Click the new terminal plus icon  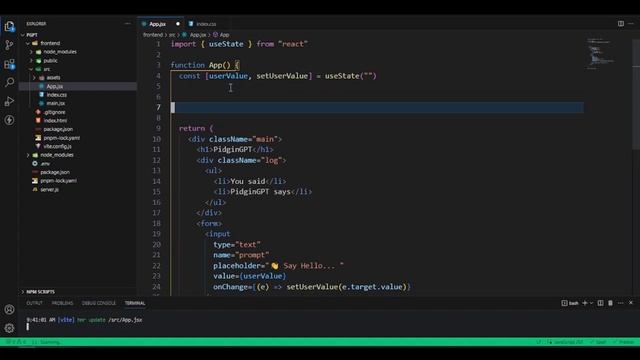coord(584,303)
